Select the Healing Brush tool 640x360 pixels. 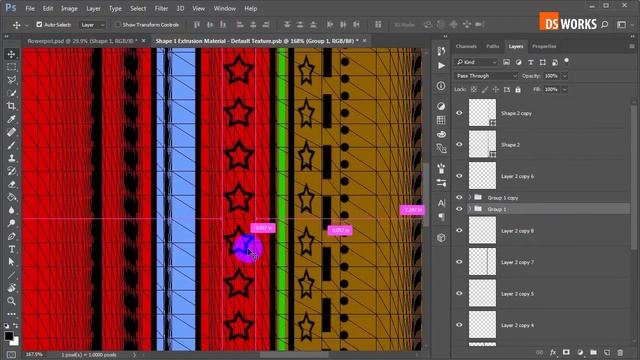coord(11,132)
